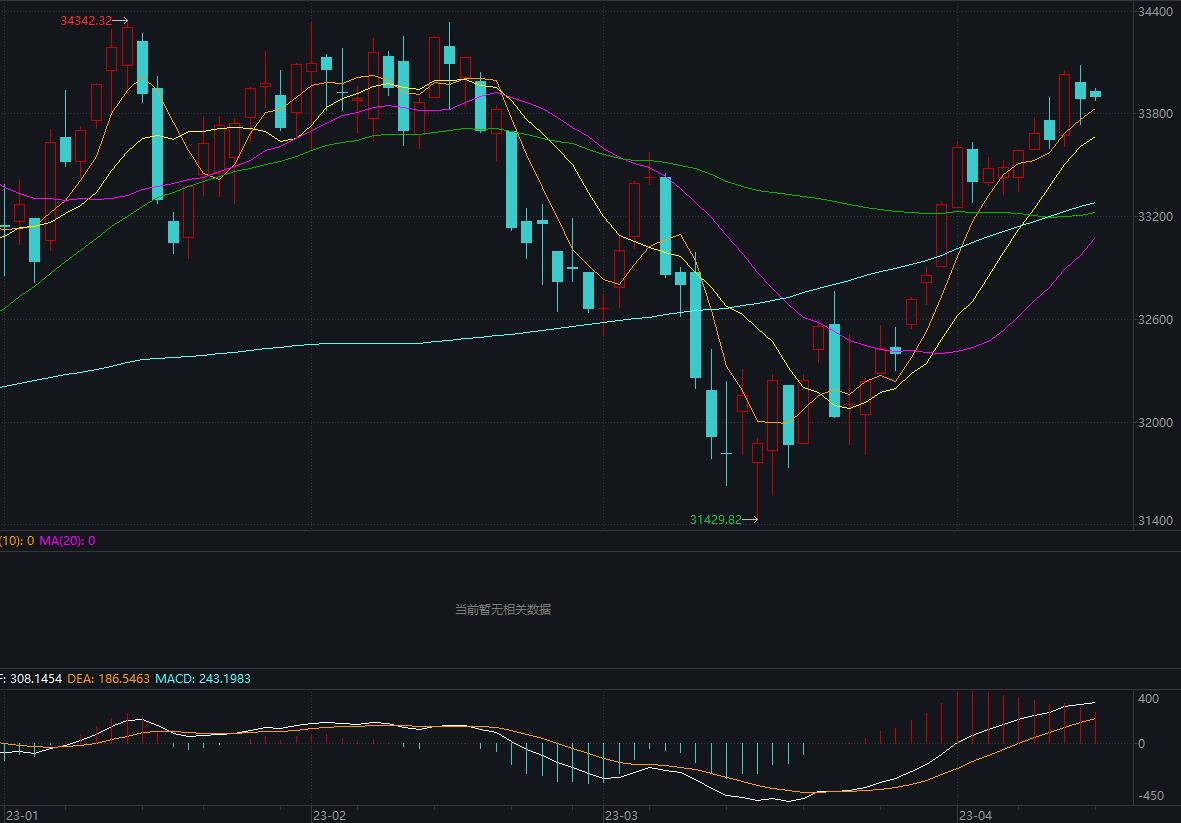Image resolution: width=1181 pixels, height=823 pixels.
Task: Click the 34342.32 high price label
Action: pos(86,20)
